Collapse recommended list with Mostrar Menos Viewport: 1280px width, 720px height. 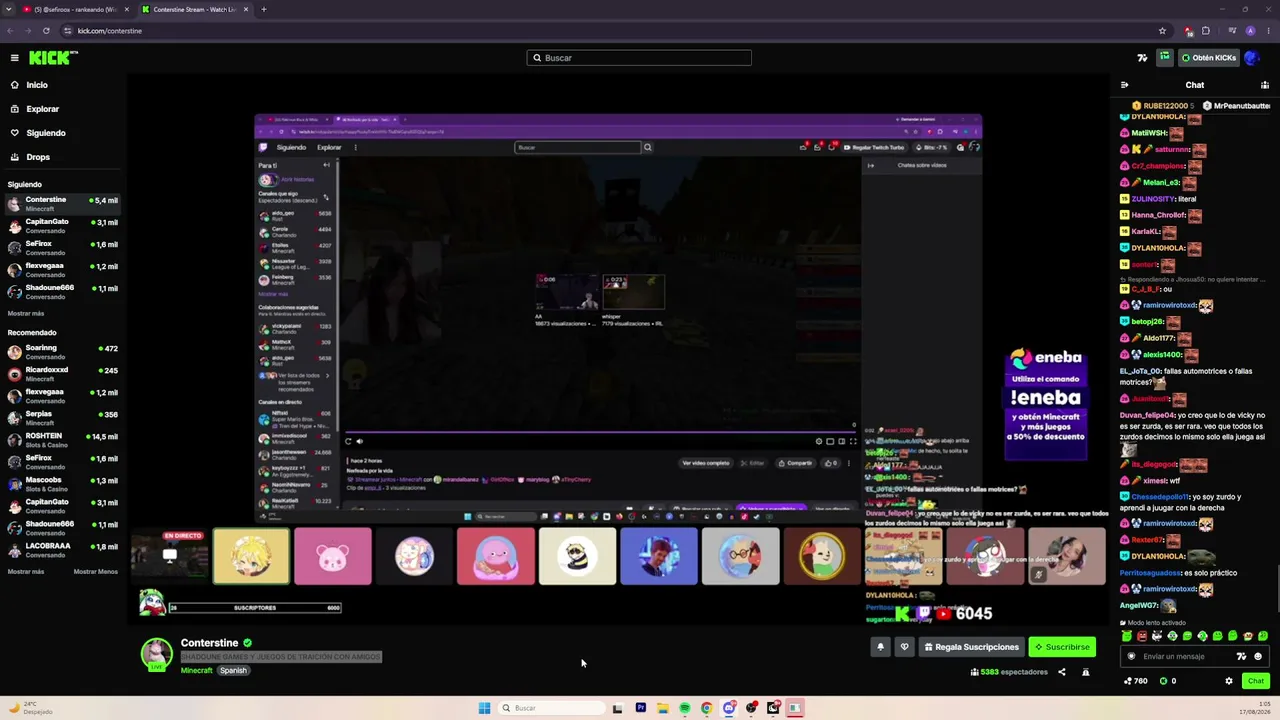point(96,572)
